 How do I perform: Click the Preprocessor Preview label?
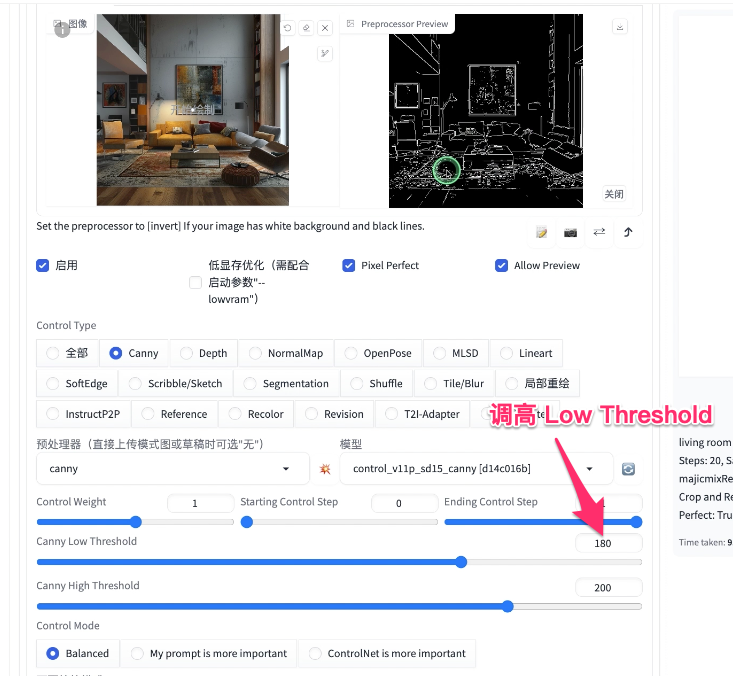398,23
